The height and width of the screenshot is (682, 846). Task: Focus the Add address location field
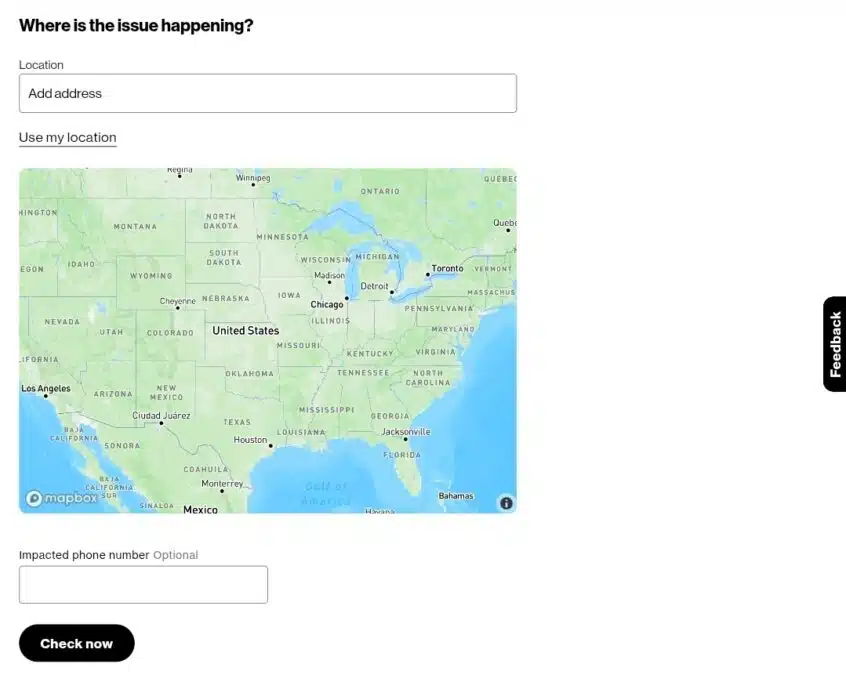click(x=267, y=93)
